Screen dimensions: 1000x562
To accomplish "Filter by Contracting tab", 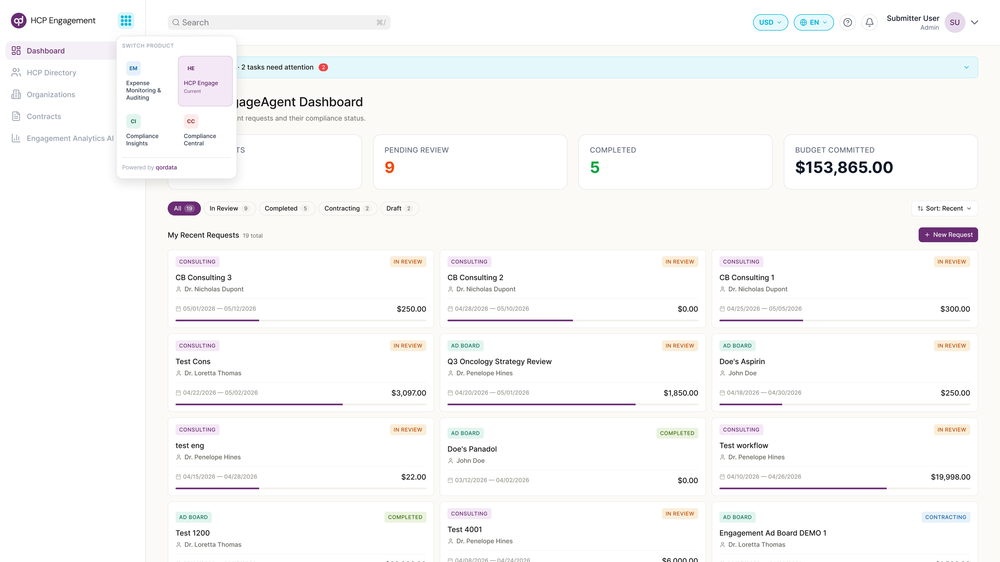I will tap(347, 209).
